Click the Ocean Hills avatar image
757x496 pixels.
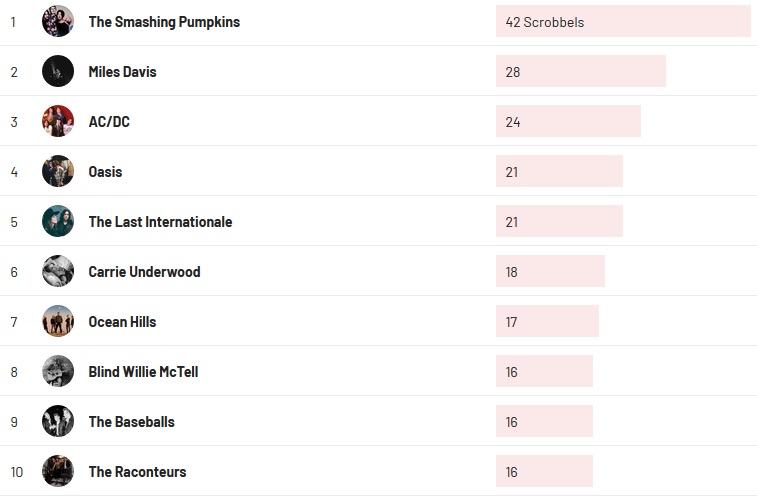click(x=58, y=321)
